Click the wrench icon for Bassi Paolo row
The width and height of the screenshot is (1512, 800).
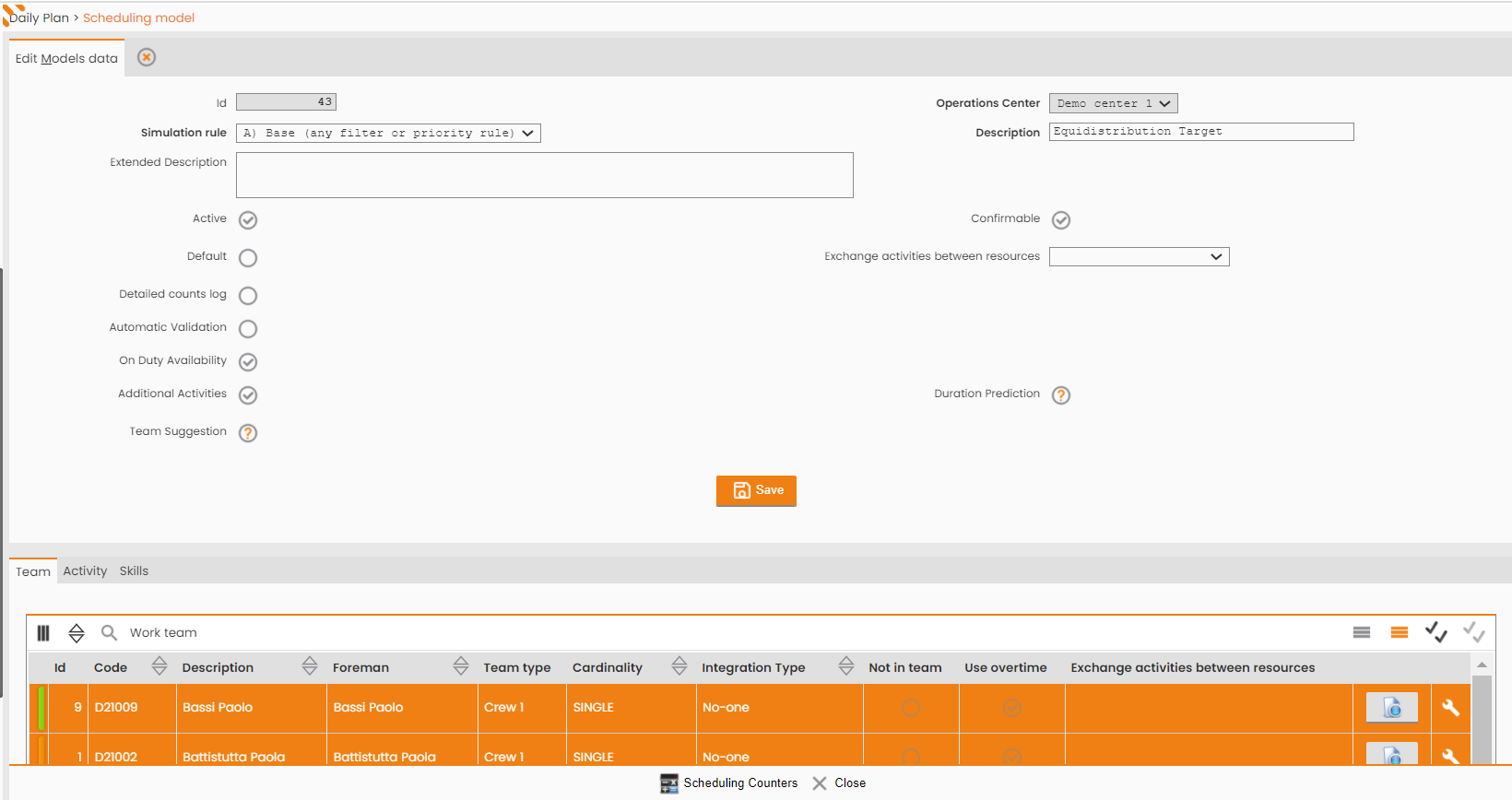tap(1451, 708)
